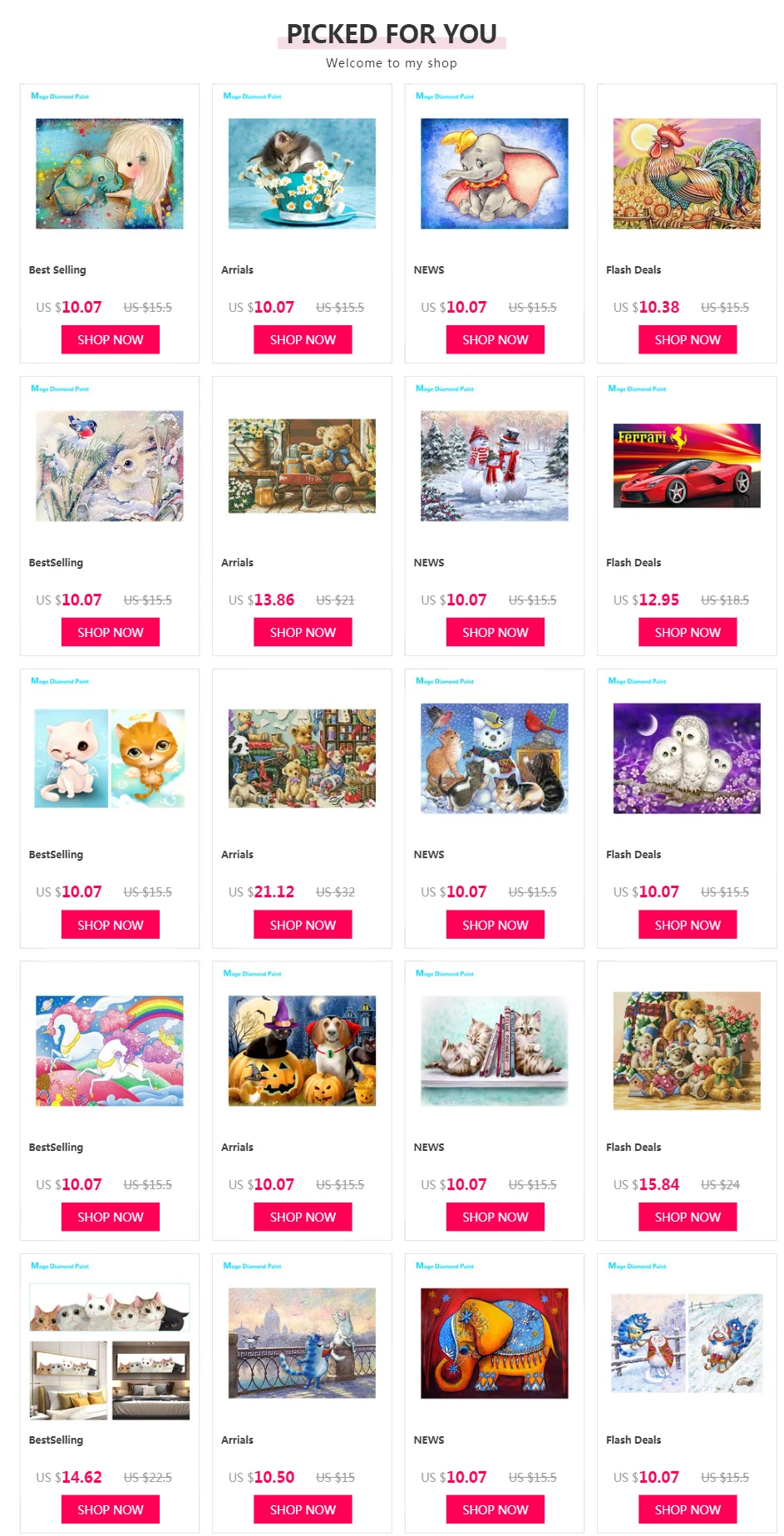Screen dimensions: 784x1536
Task: Select the rooster with sunflowers picture
Action: (x=687, y=174)
